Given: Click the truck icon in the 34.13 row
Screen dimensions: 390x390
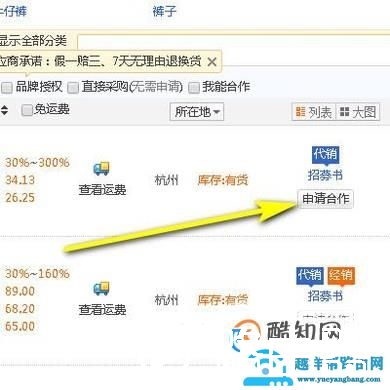Looking at the screenshot, I should tap(101, 169).
